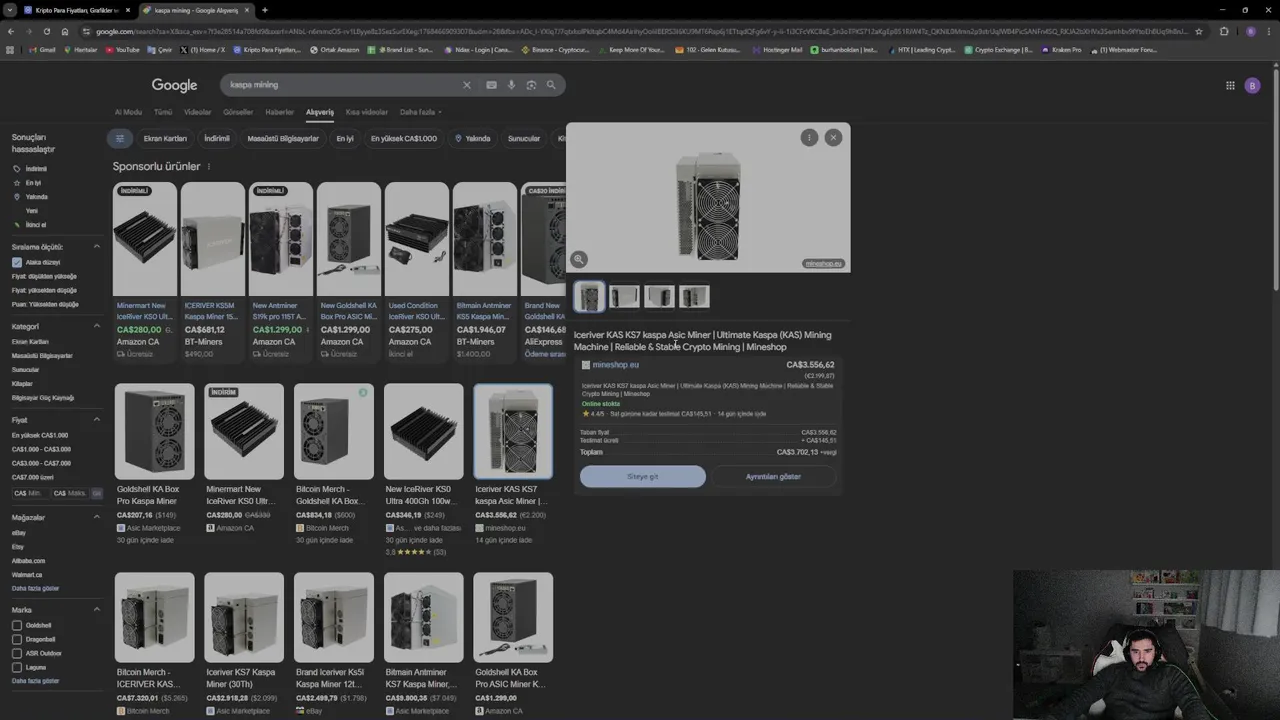Switch to the Videolar tab

pos(198,112)
